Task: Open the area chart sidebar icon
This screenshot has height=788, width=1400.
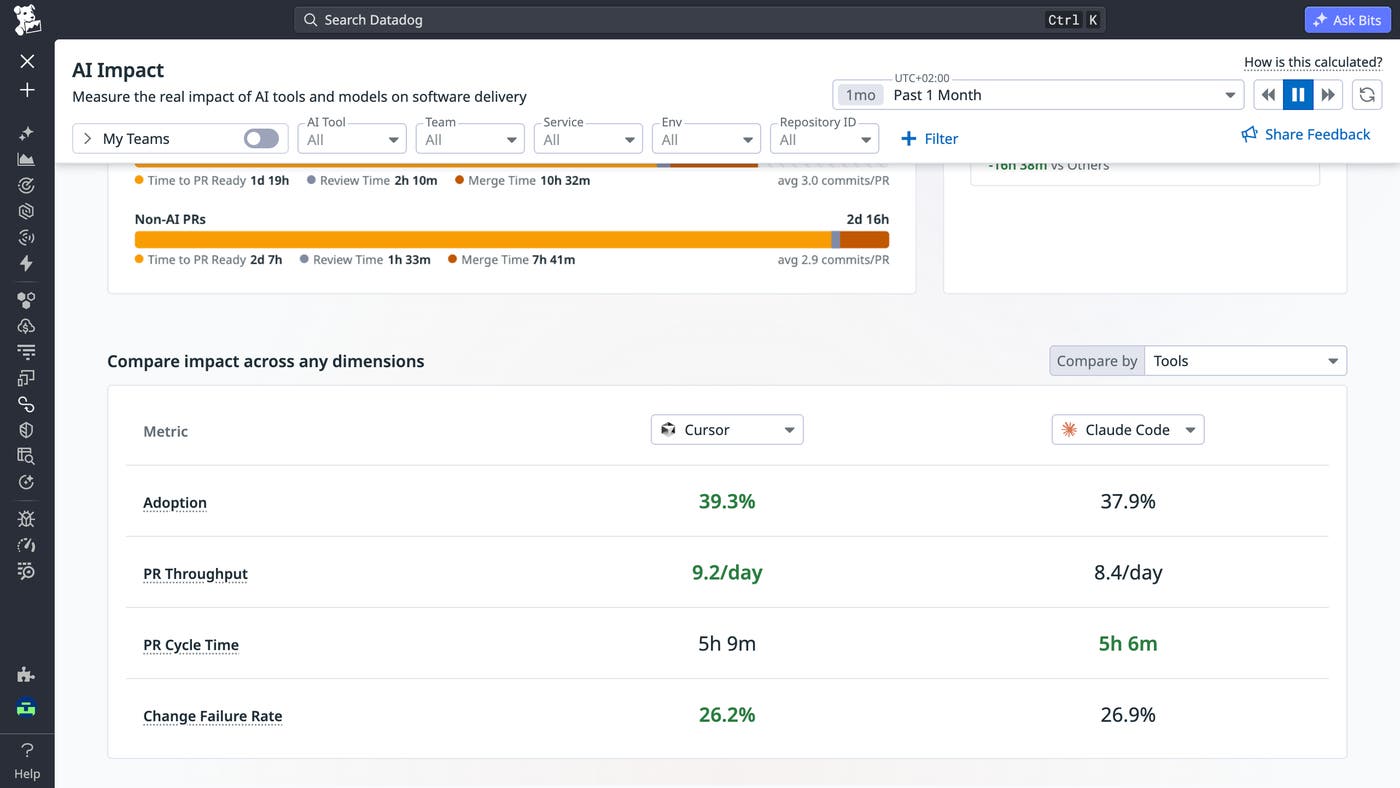Action: (x=27, y=159)
